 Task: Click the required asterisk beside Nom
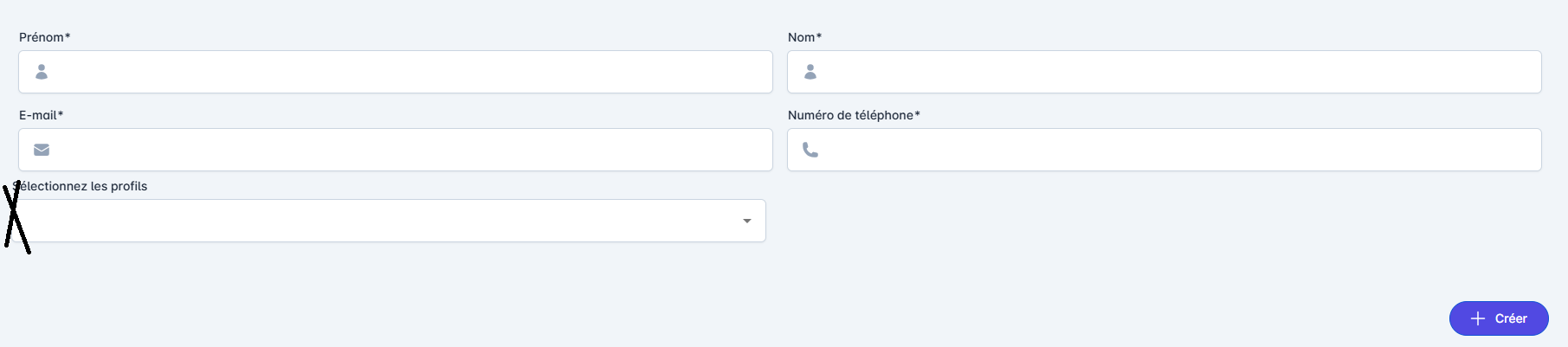pyautogui.click(x=819, y=36)
